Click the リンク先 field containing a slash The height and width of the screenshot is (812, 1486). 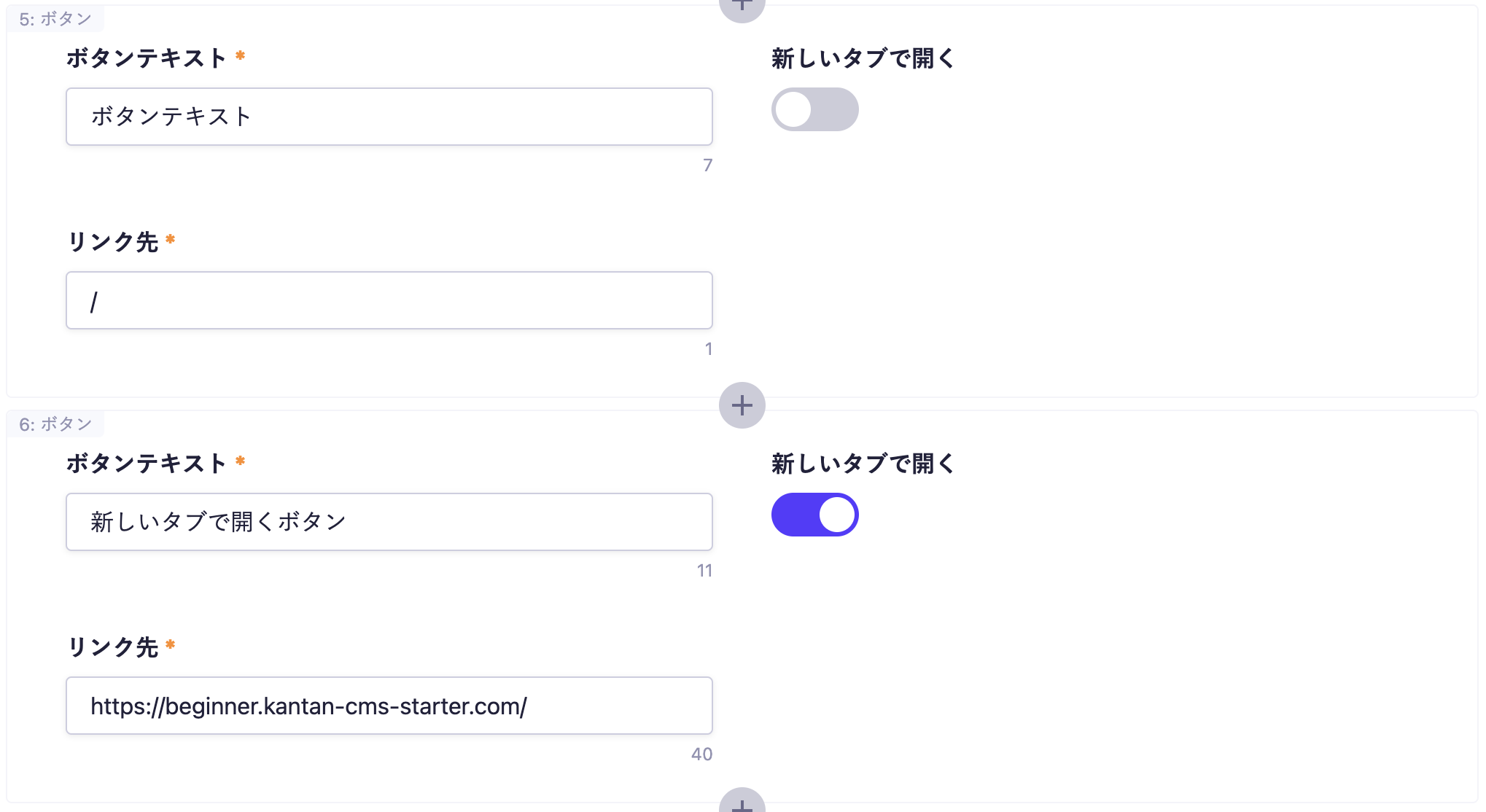(389, 300)
